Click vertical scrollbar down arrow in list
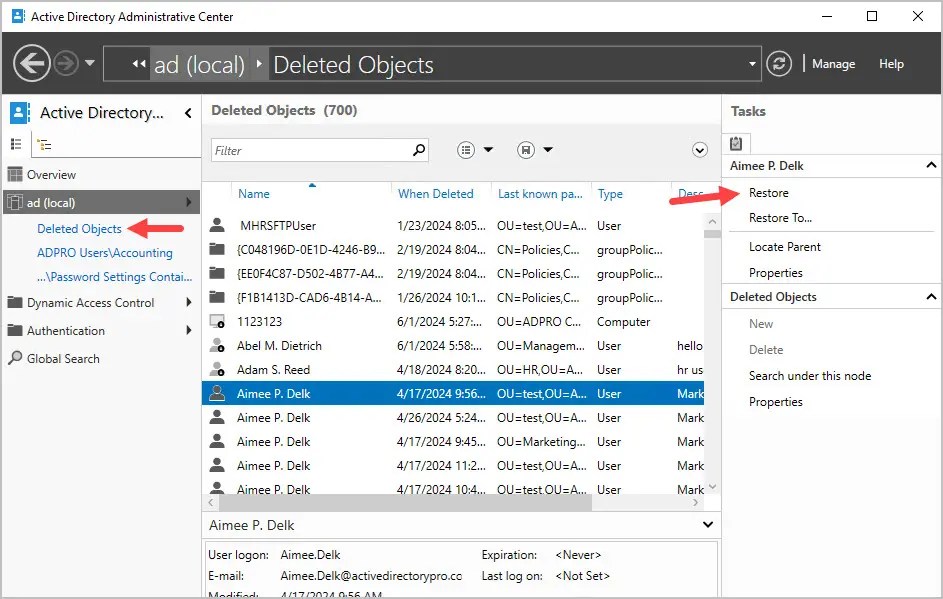Image resolution: width=943 pixels, height=599 pixels. [712, 487]
